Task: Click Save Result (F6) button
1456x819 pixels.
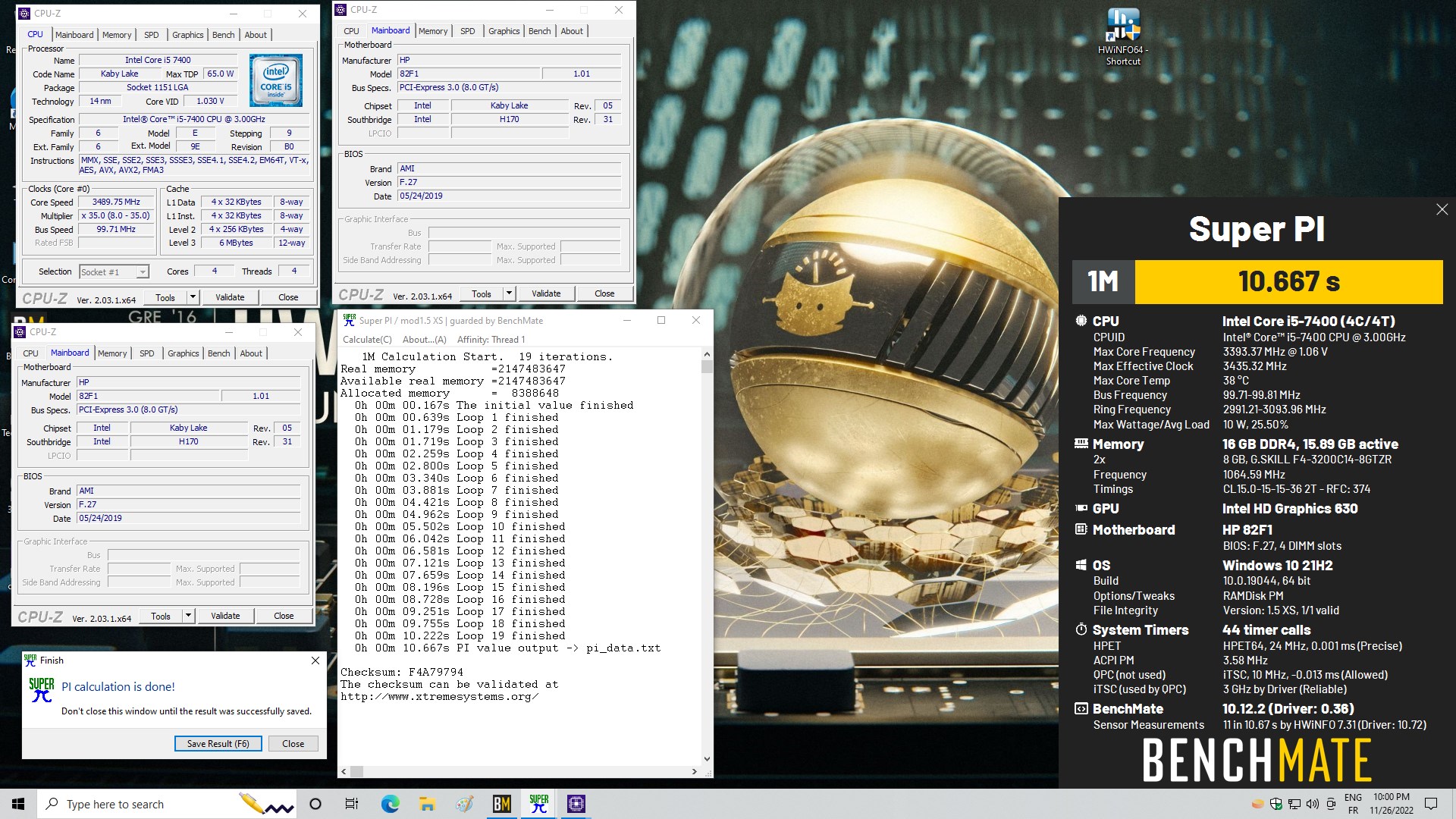Action: point(218,744)
